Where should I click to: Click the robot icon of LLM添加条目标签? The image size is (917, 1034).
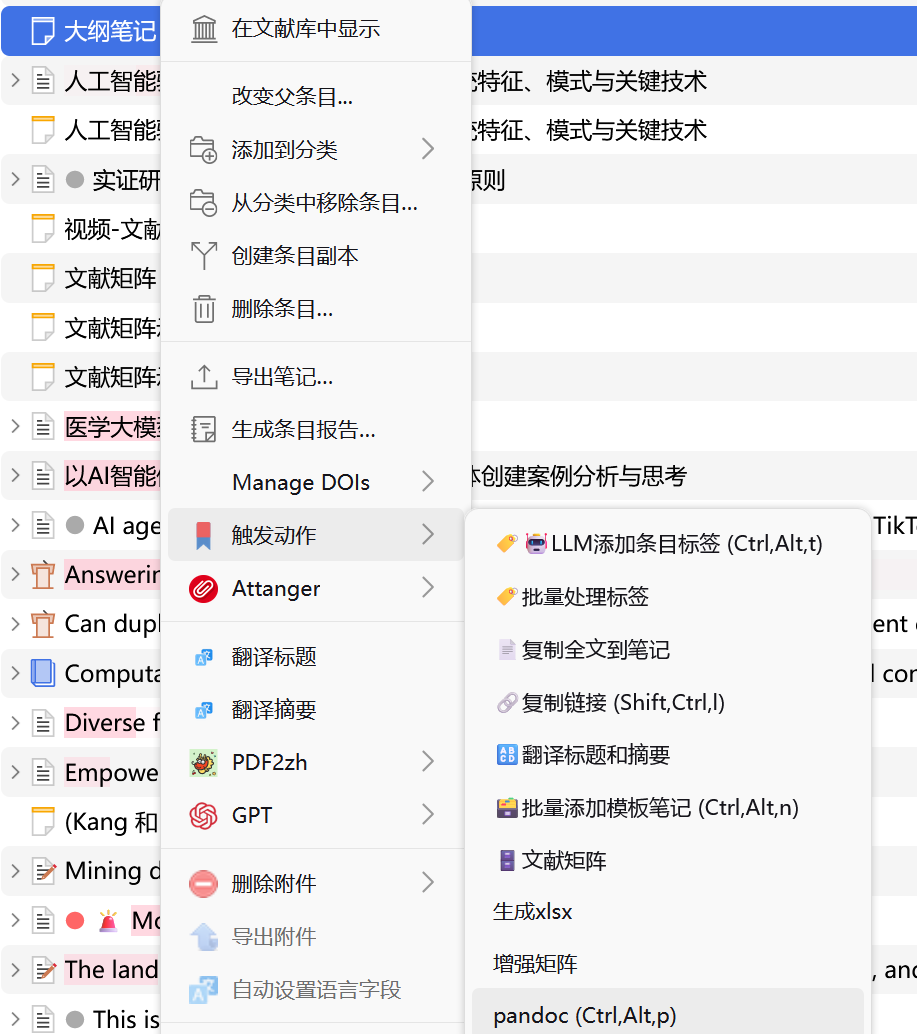536,544
